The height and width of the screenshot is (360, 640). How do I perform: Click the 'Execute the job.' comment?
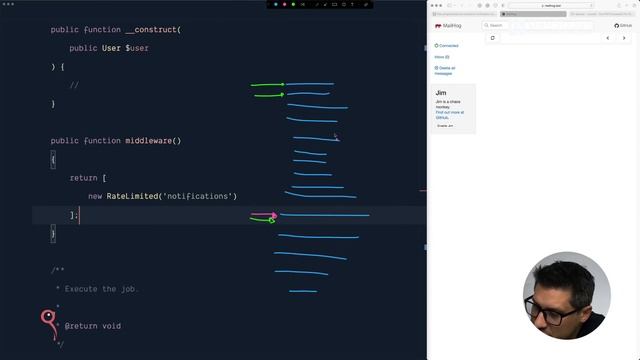(x=102, y=289)
